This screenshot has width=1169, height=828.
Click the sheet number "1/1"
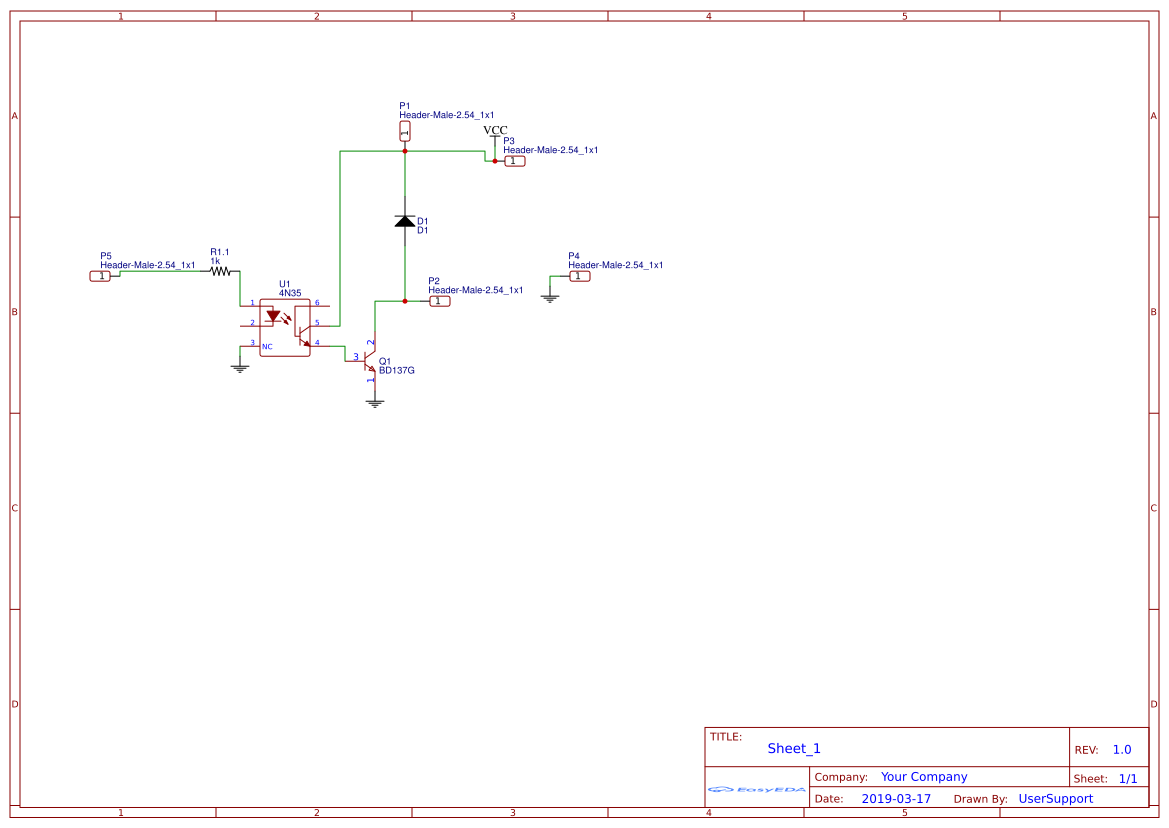[1128, 779]
